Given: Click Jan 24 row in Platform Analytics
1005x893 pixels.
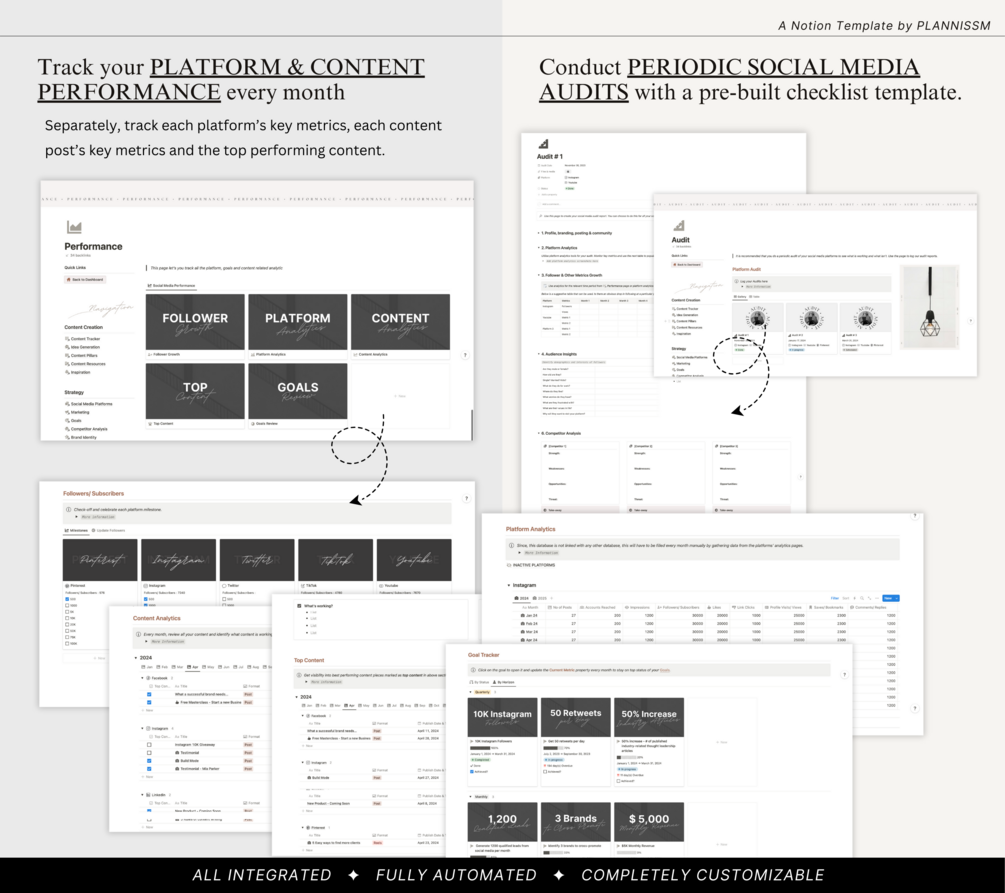Looking at the screenshot, I should [705, 615].
